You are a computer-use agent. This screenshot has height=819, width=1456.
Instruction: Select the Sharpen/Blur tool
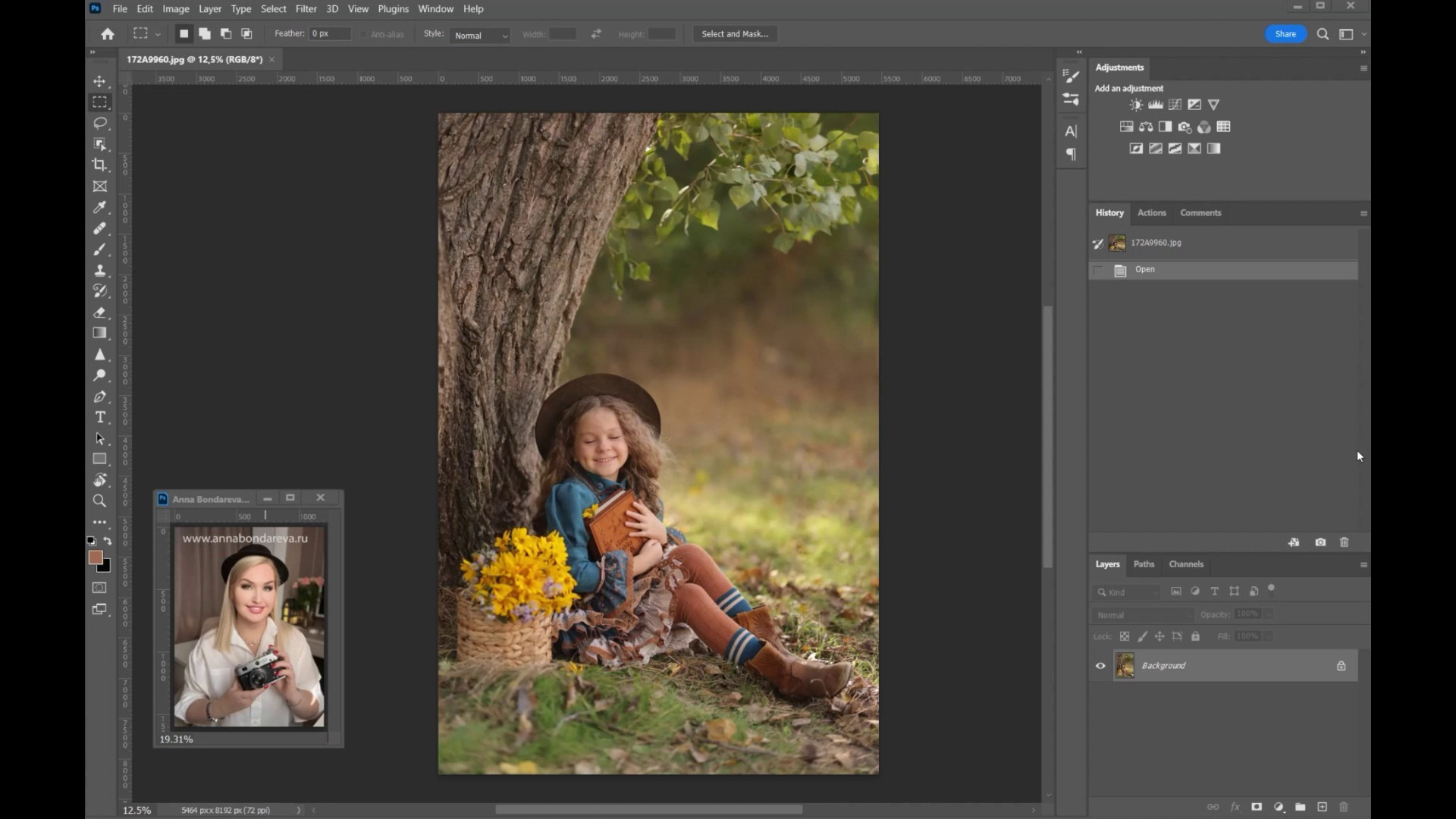(x=99, y=354)
